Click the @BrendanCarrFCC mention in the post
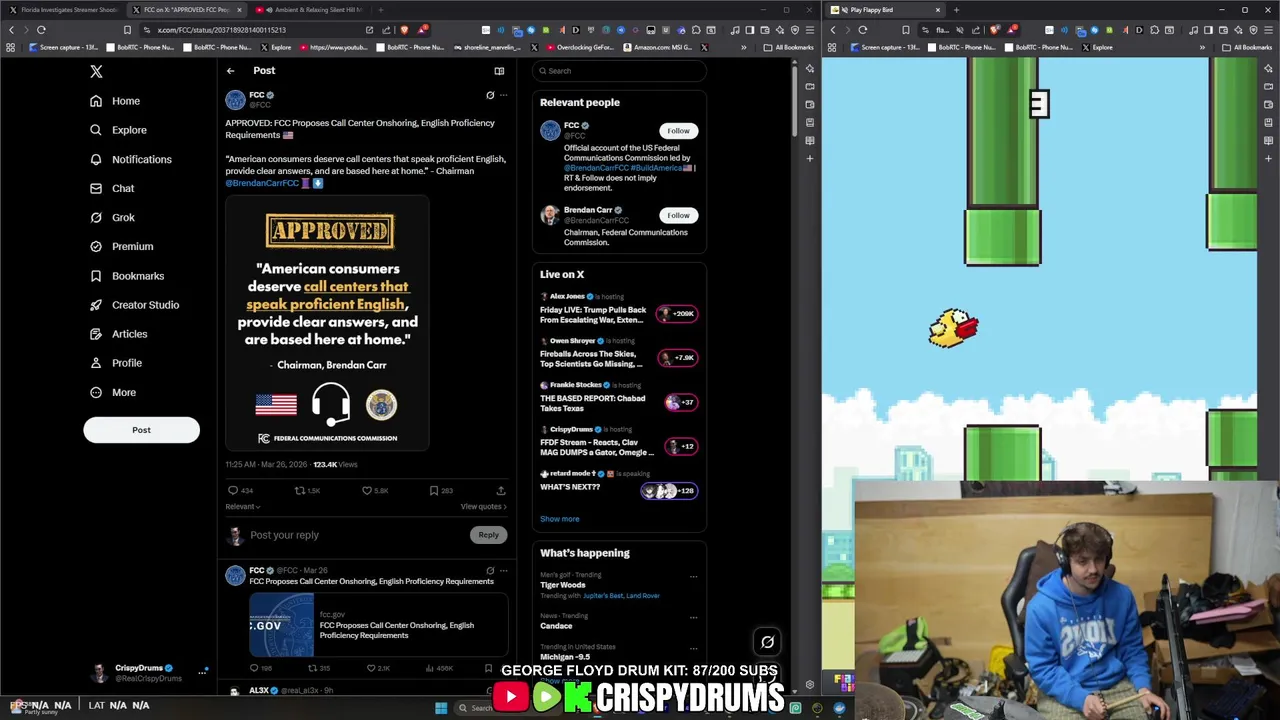This screenshot has width=1280, height=720. click(262, 183)
